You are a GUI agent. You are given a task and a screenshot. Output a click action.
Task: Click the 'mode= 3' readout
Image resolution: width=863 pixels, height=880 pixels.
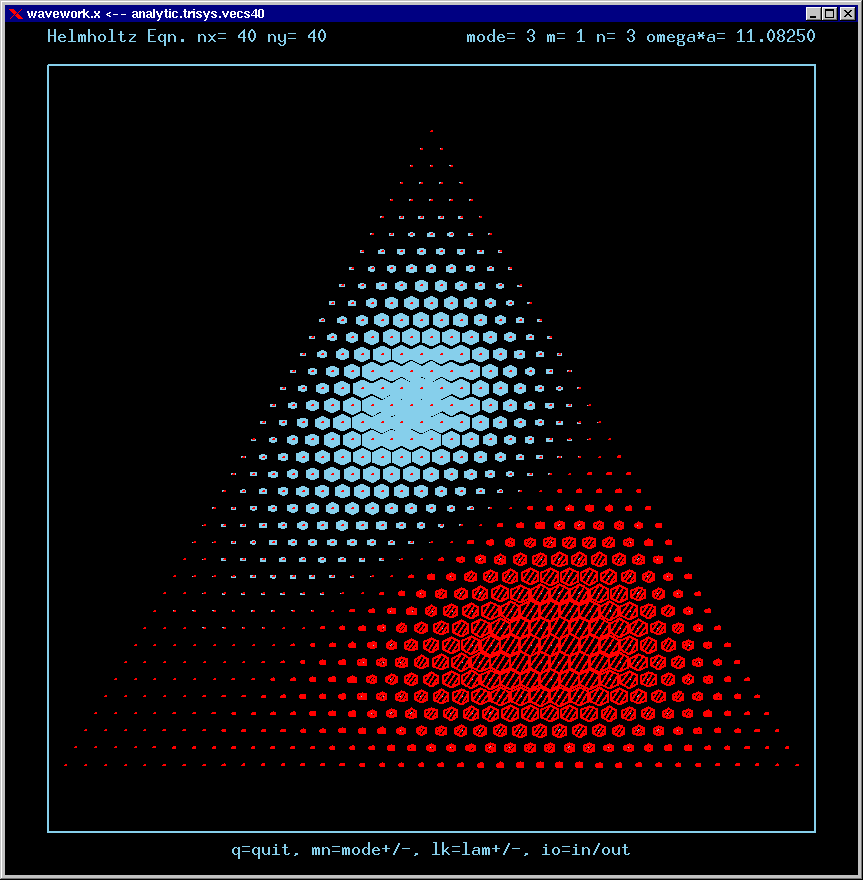(x=502, y=37)
